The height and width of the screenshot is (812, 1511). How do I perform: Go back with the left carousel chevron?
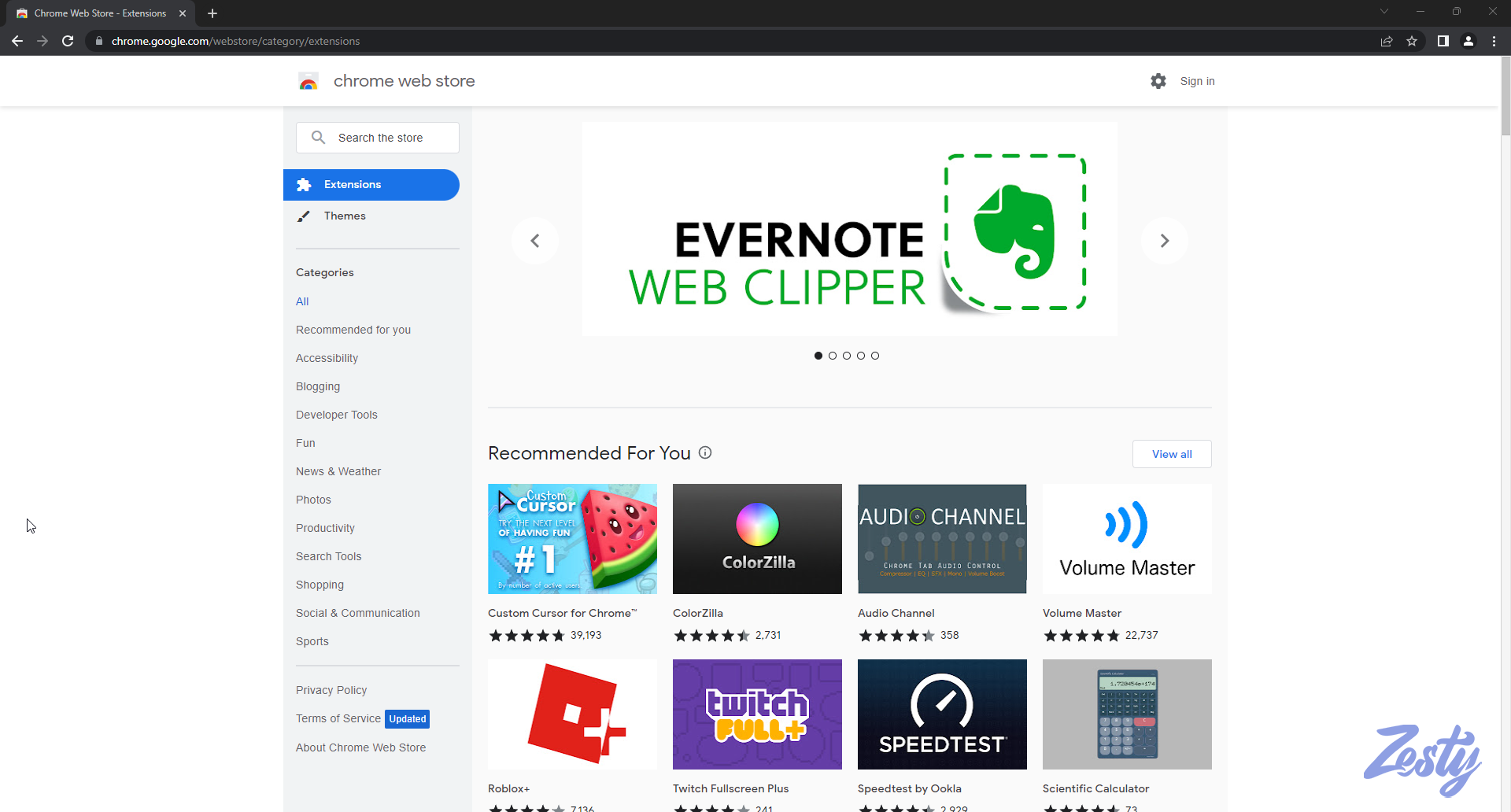coord(535,241)
